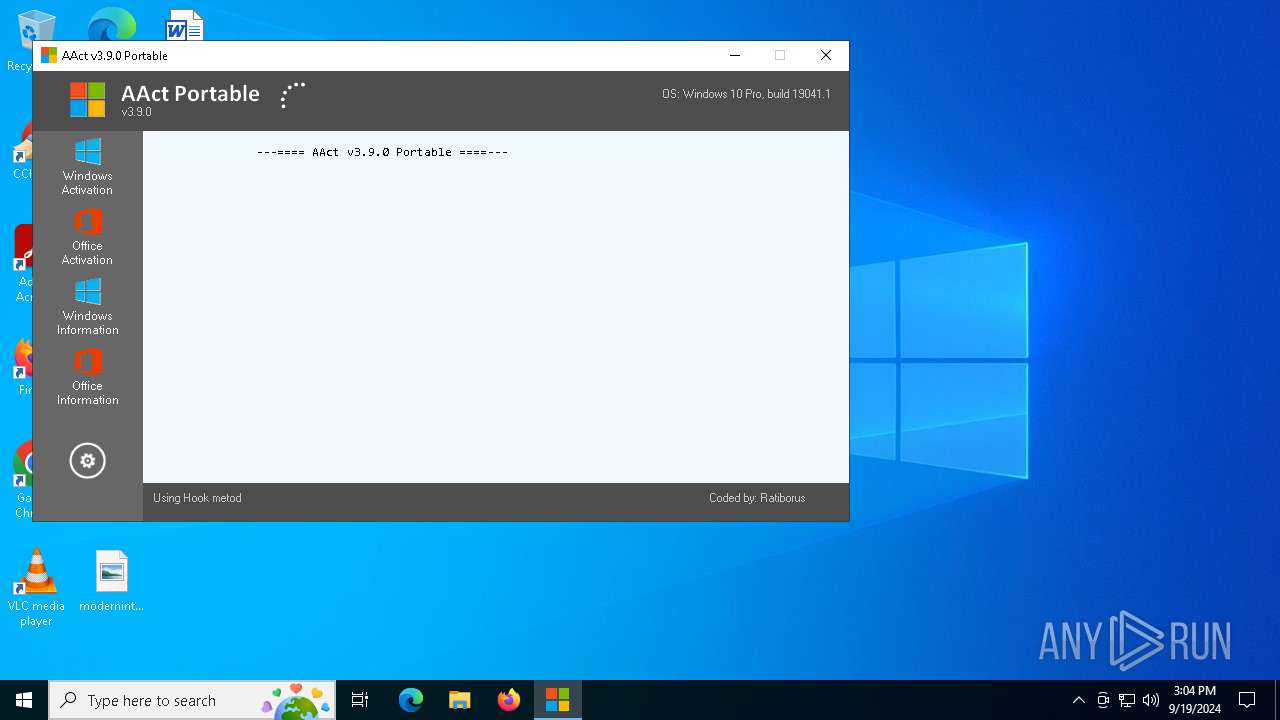This screenshot has height=720, width=1280.
Task: Launch Microsoft Edge from taskbar
Action: click(411, 700)
